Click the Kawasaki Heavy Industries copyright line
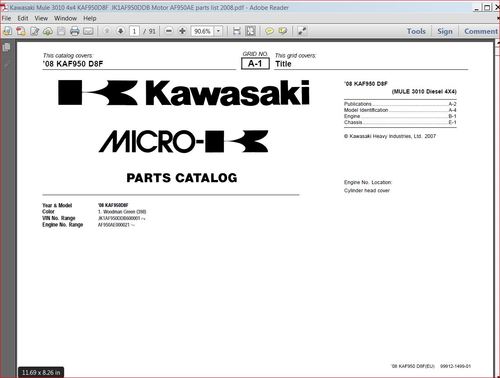The width and height of the screenshot is (500, 378). tap(390, 136)
